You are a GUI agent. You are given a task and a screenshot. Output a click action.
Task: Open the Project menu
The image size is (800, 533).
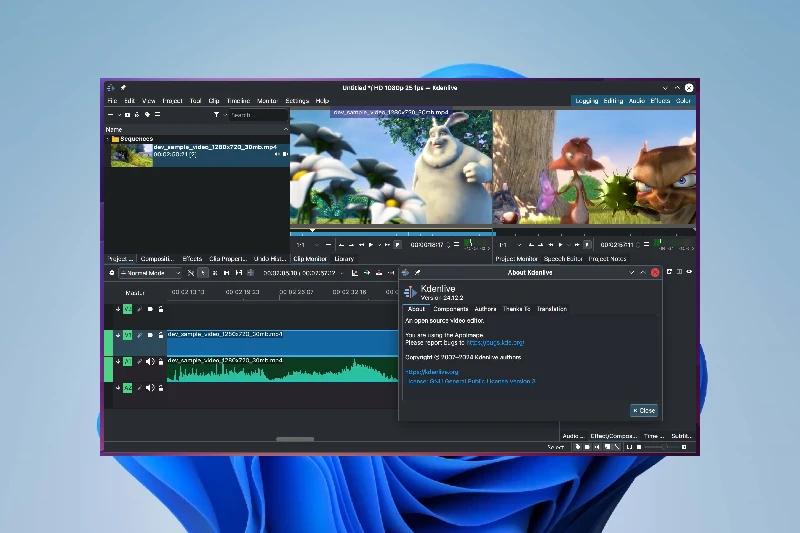tap(172, 101)
